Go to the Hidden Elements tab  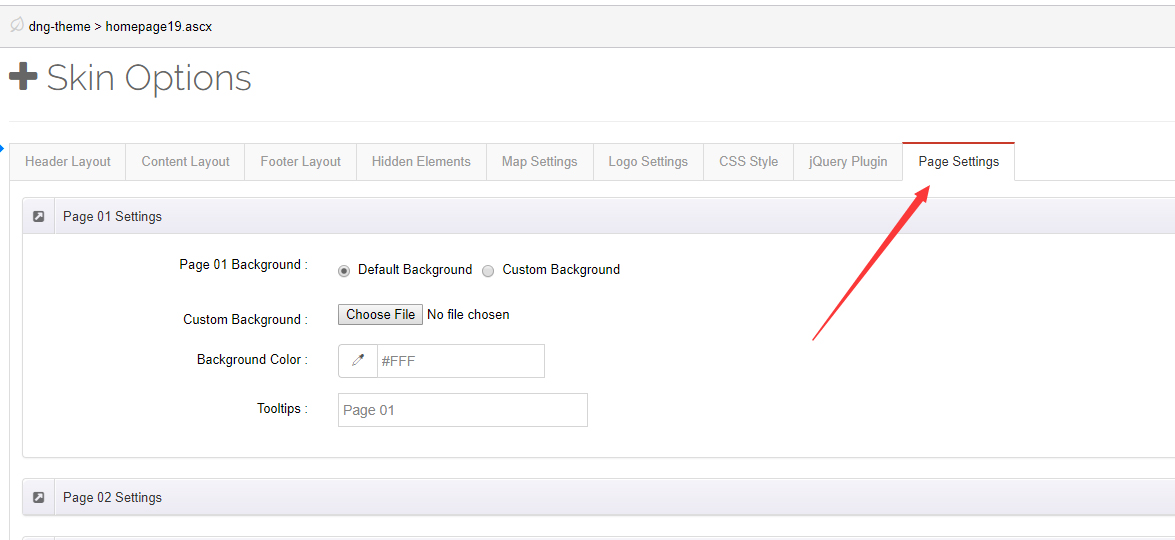(x=421, y=162)
